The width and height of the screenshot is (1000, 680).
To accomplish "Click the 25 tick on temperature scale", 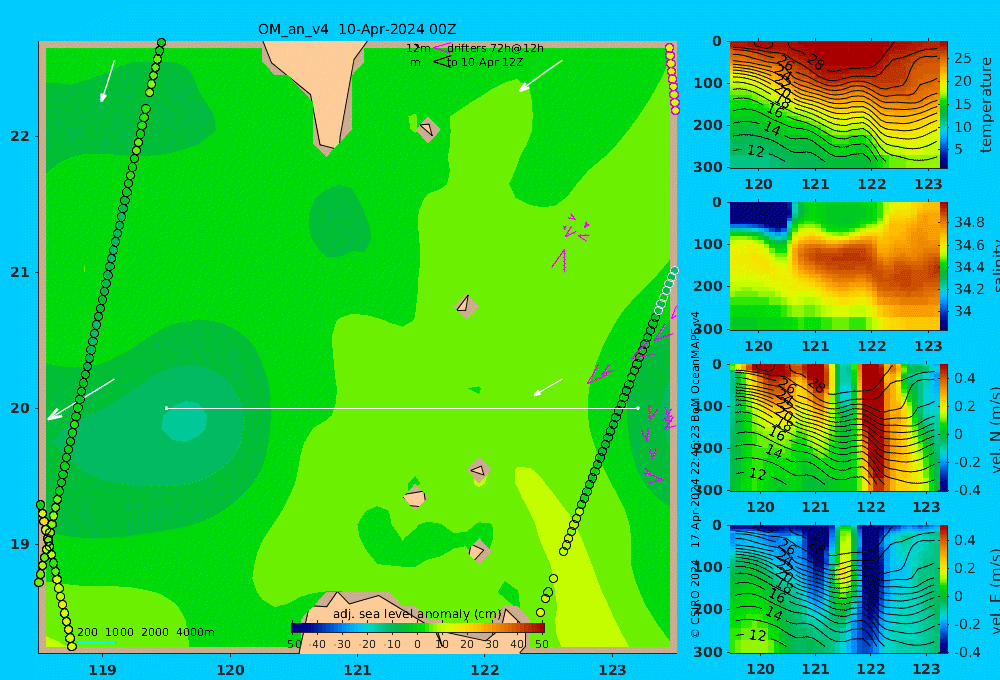I will (x=962, y=58).
